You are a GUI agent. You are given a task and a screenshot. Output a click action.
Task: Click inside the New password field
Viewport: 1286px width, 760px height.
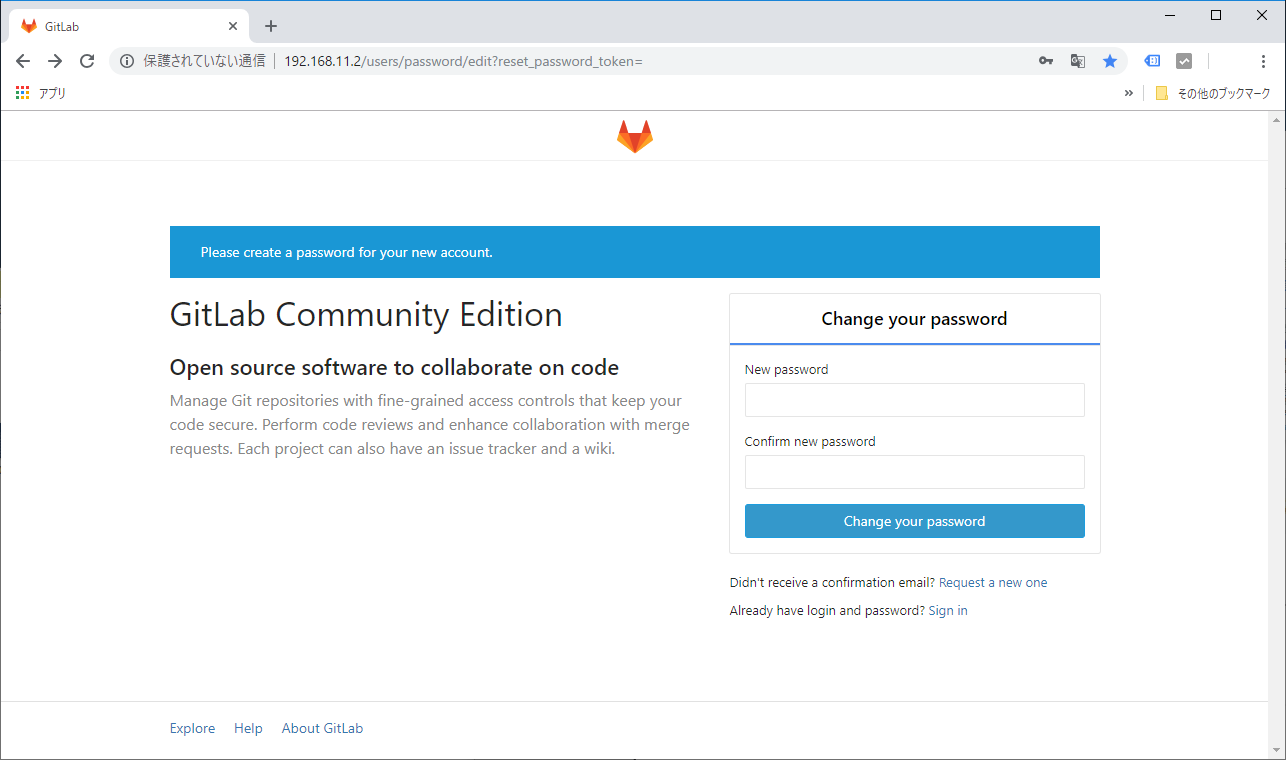coord(914,400)
